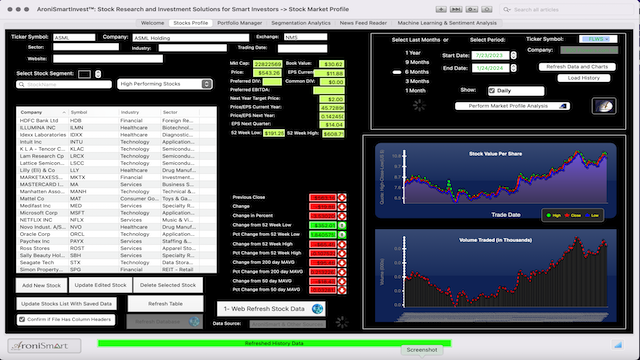
Task: Click the Change in Percent indicator icon
Action: [342, 216]
